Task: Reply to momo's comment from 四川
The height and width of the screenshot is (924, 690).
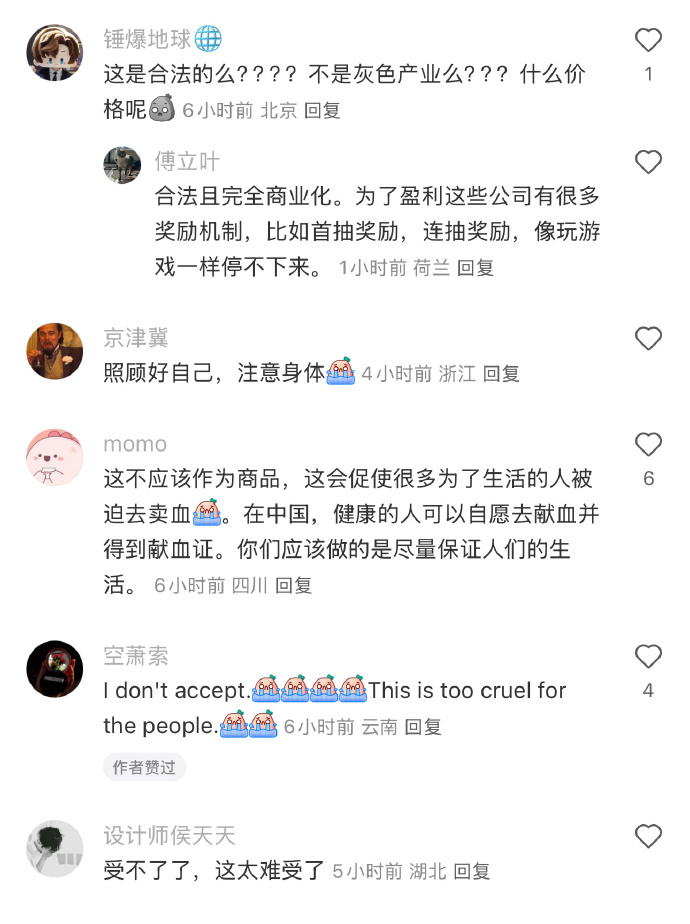Action: click(x=293, y=585)
